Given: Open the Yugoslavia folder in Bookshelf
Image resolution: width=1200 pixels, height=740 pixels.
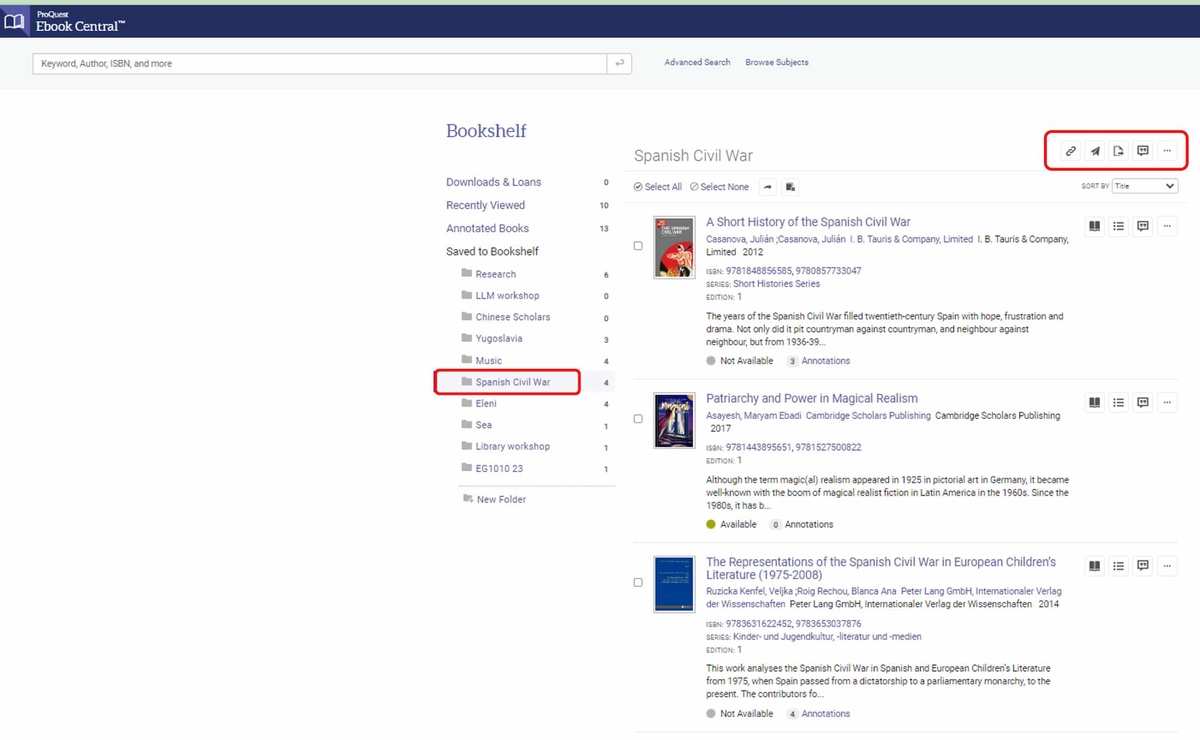Looking at the screenshot, I should point(498,339).
